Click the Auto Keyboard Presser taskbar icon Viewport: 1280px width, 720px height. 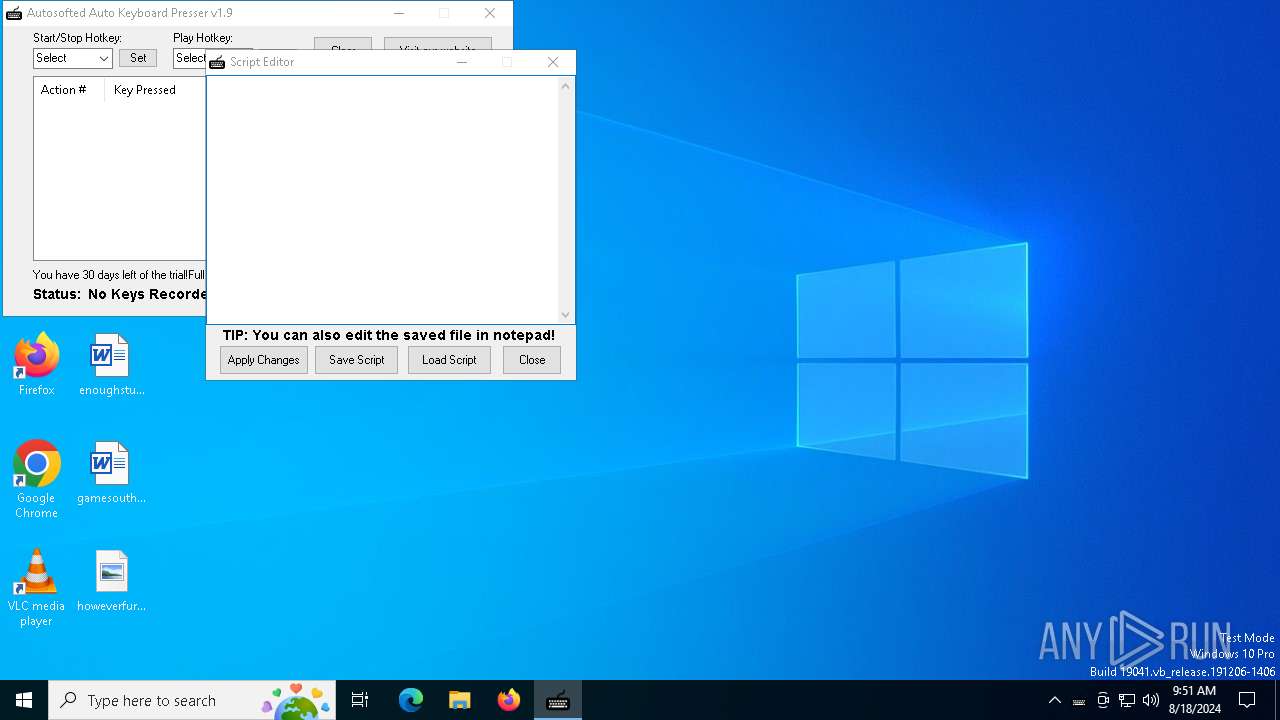tap(558, 700)
